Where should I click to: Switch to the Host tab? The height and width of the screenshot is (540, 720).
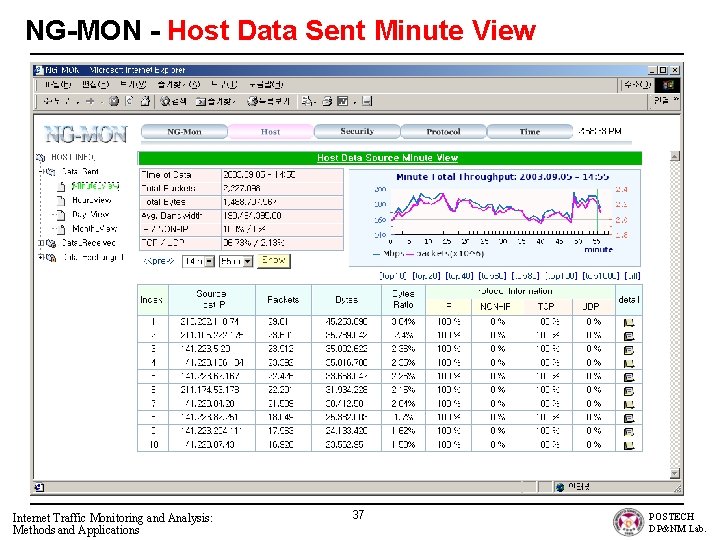pyautogui.click(x=270, y=132)
